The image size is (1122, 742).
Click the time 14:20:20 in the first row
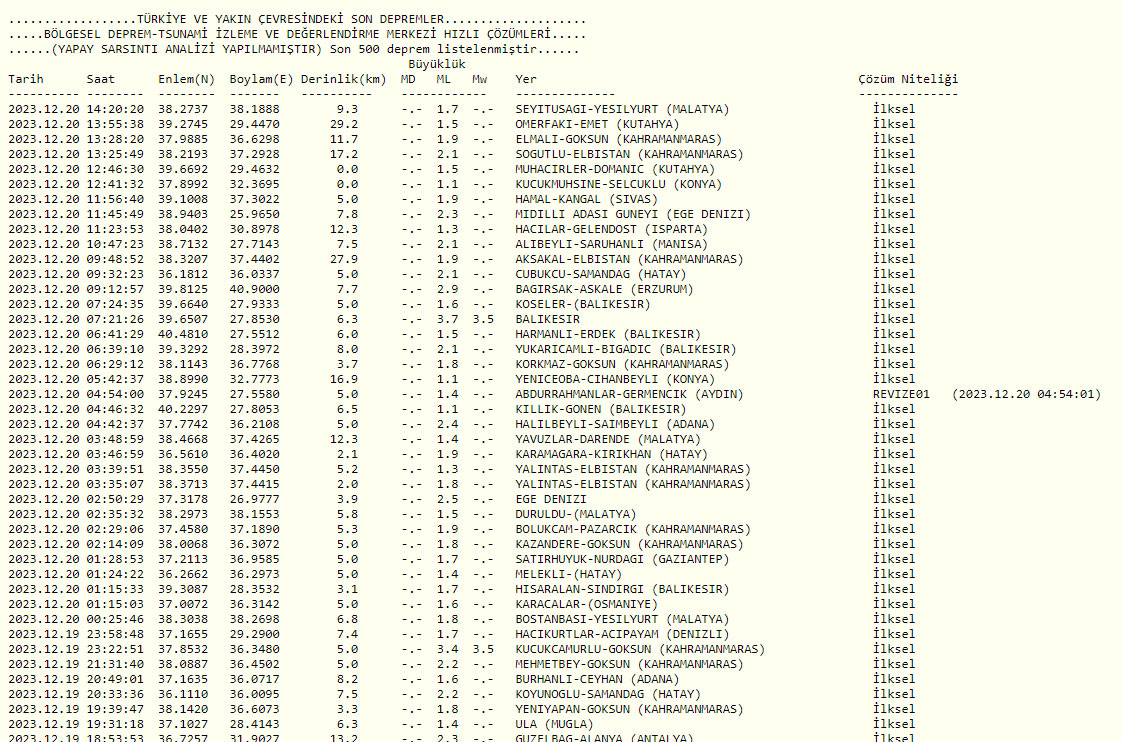click(x=115, y=109)
